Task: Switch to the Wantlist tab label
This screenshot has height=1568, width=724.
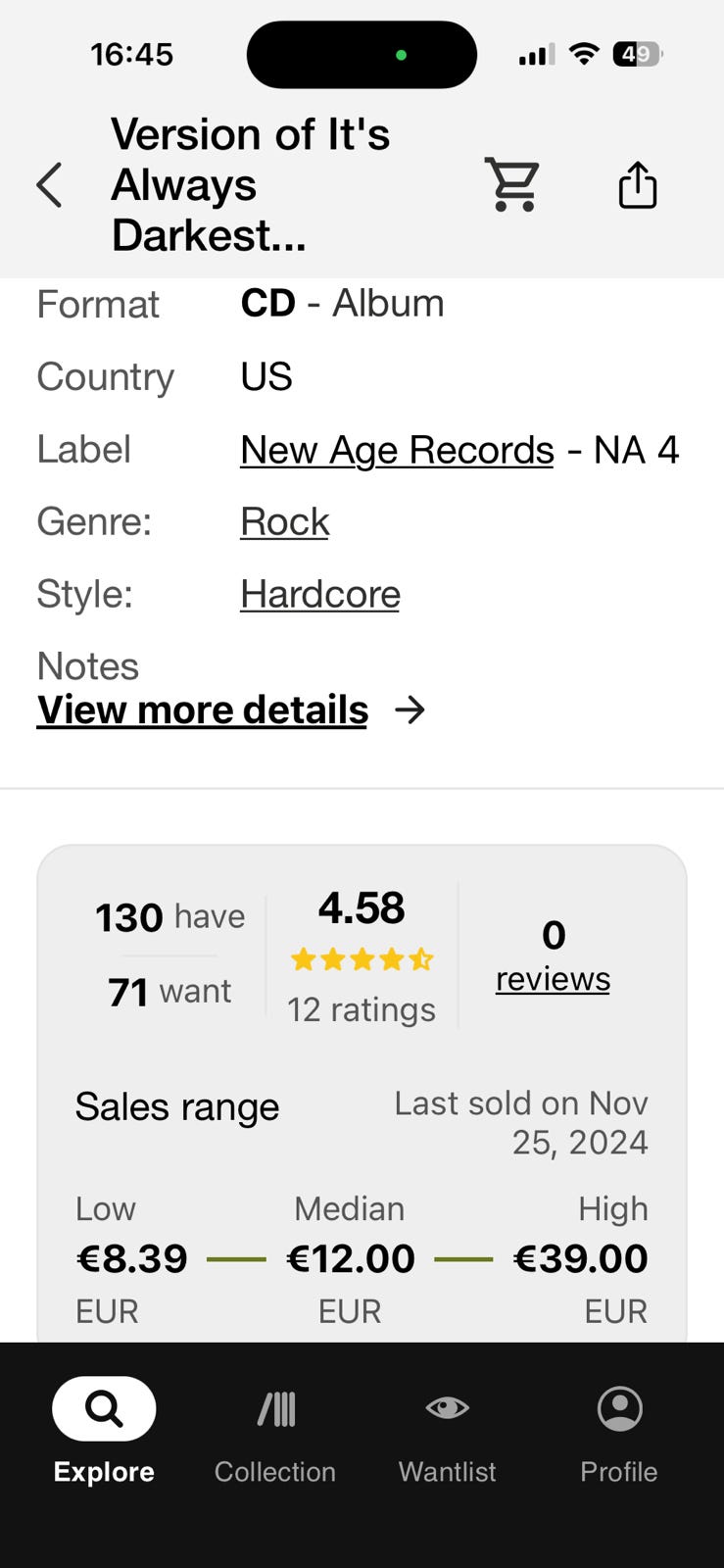Action: click(x=447, y=1471)
